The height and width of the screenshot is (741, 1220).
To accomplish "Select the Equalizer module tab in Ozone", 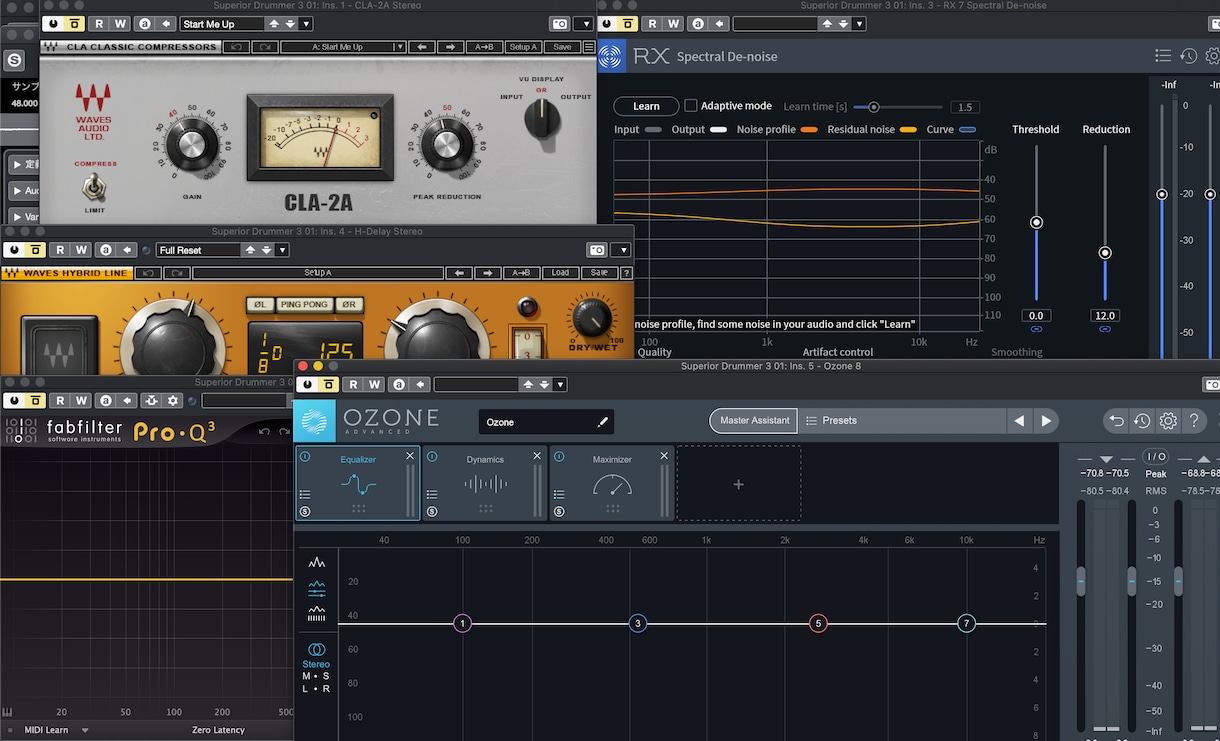I will [357, 483].
